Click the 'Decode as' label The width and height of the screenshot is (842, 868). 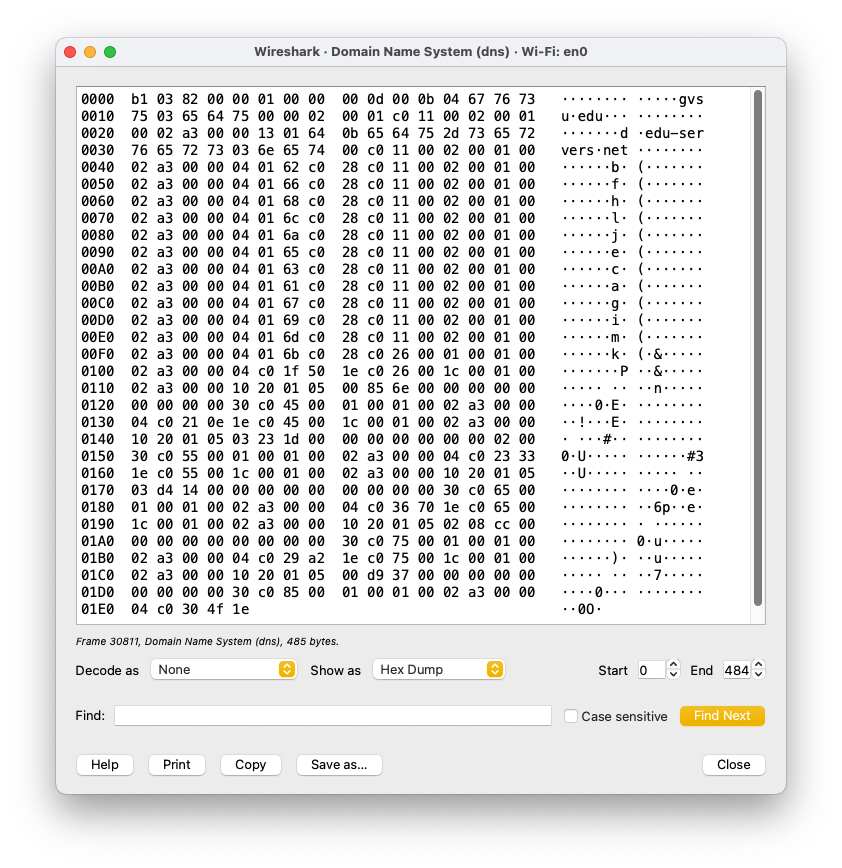tap(107, 670)
